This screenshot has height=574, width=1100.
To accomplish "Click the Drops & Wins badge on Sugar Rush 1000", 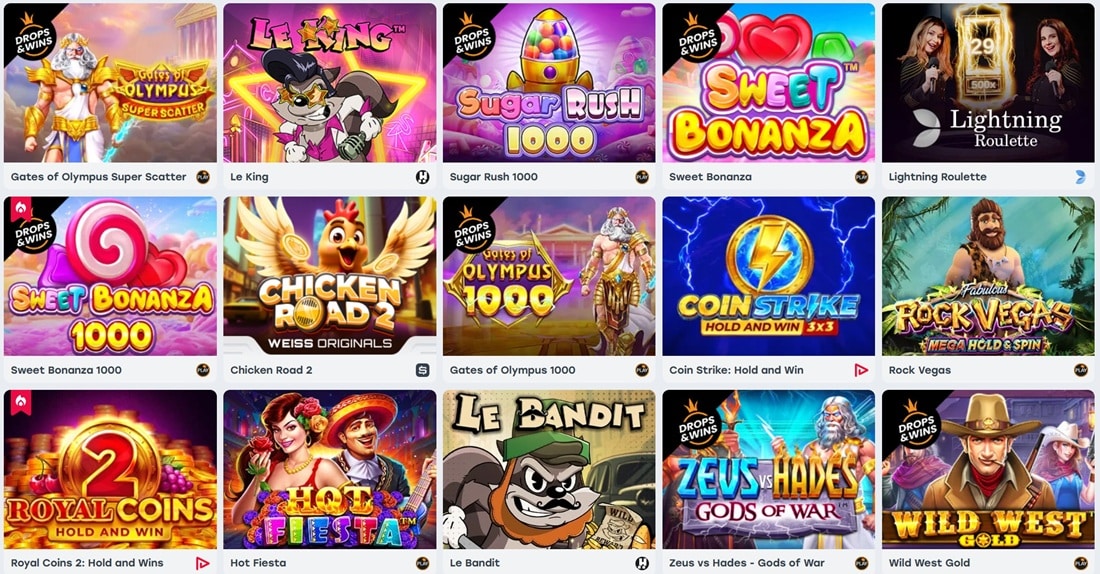I will click(x=470, y=35).
